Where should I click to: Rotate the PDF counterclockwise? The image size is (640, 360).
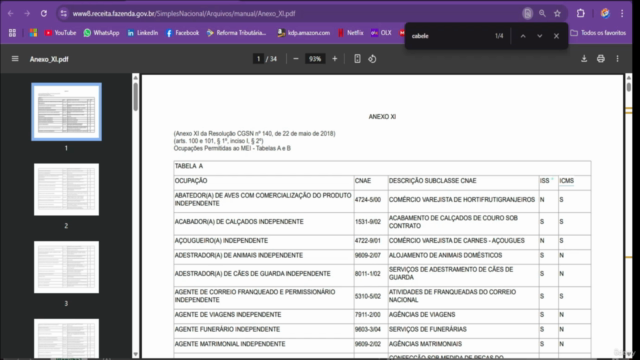pos(372,59)
